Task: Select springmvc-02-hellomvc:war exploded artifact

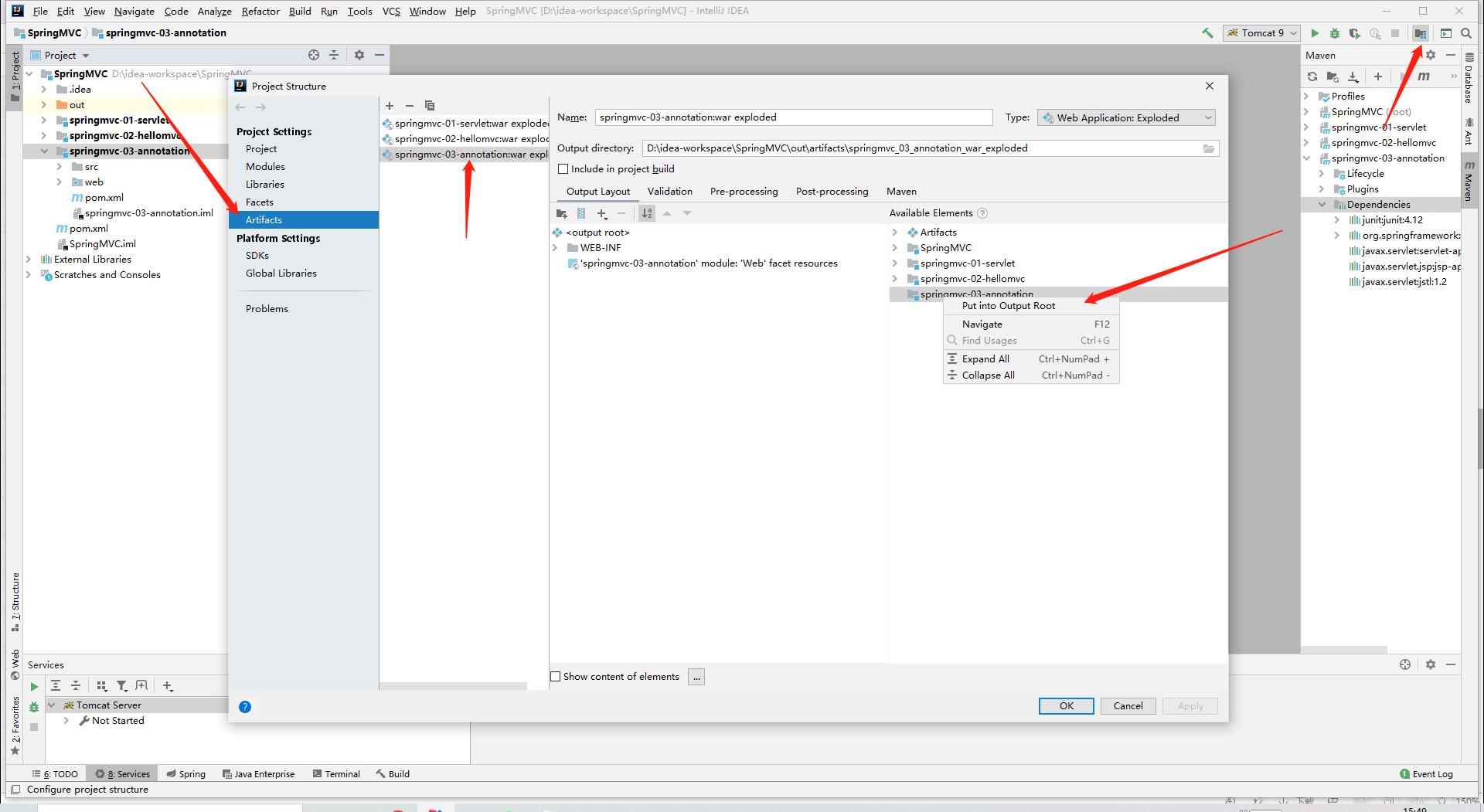Action: 465,139
